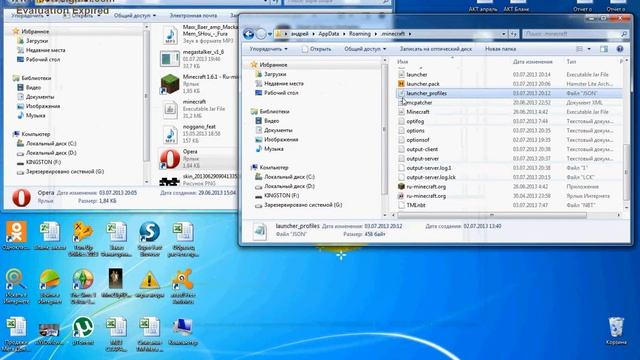Click the view mode icon in minecraft window

(579, 49)
